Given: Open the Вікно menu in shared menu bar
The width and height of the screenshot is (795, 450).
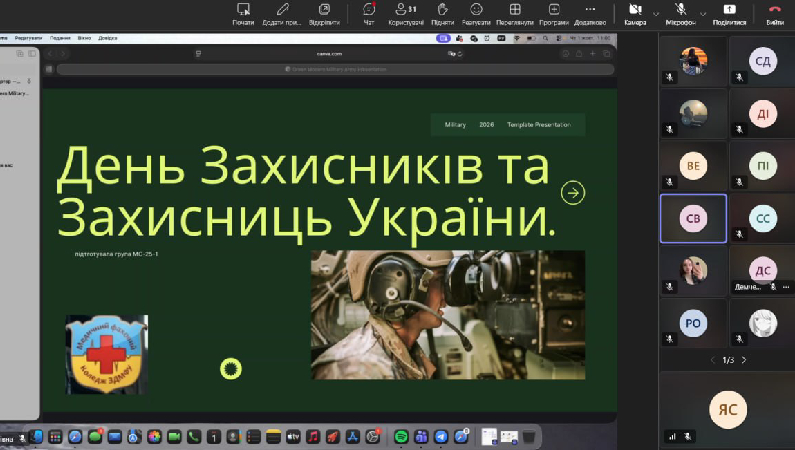Looking at the screenshot, I should pos(84,38).
